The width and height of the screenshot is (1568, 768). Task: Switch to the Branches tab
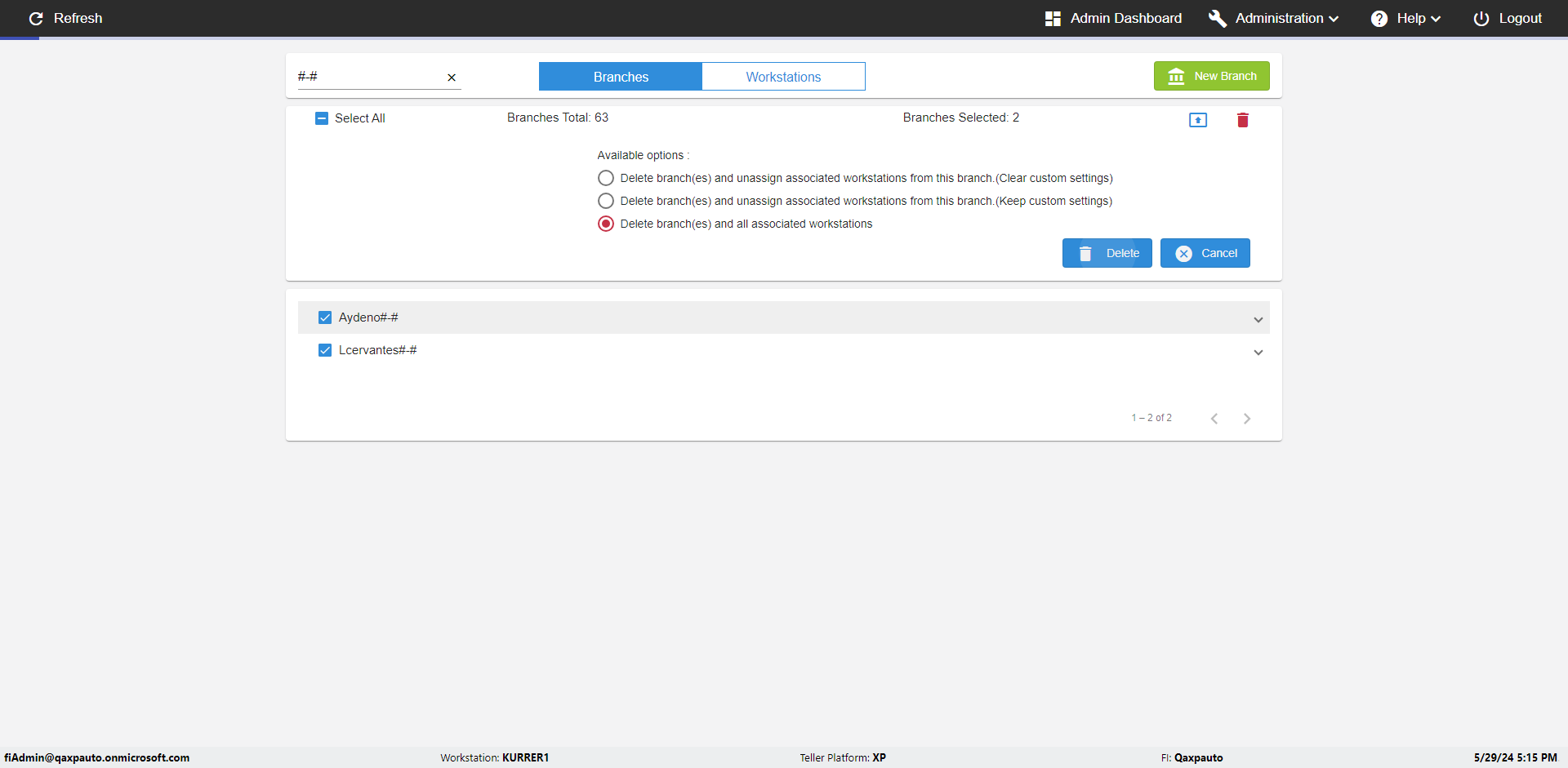click(621, 77)
